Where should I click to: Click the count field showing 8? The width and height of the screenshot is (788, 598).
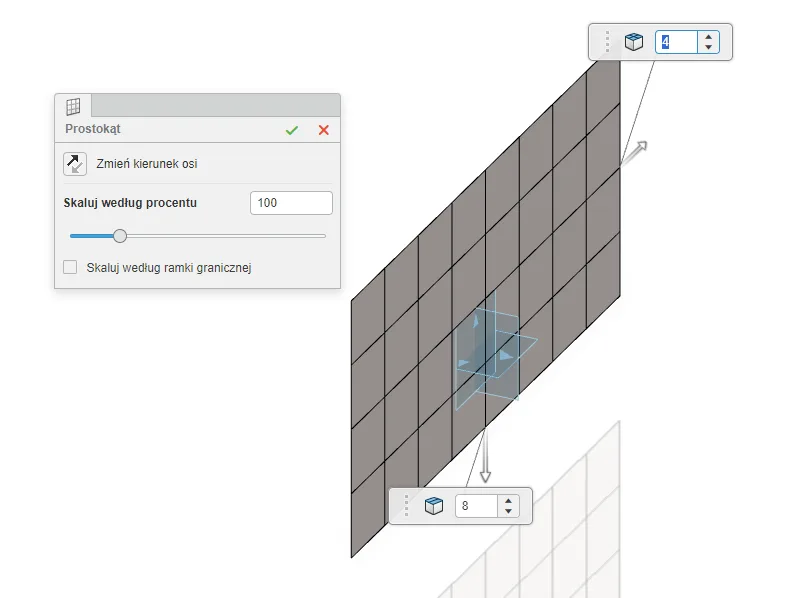coord(476,506)
